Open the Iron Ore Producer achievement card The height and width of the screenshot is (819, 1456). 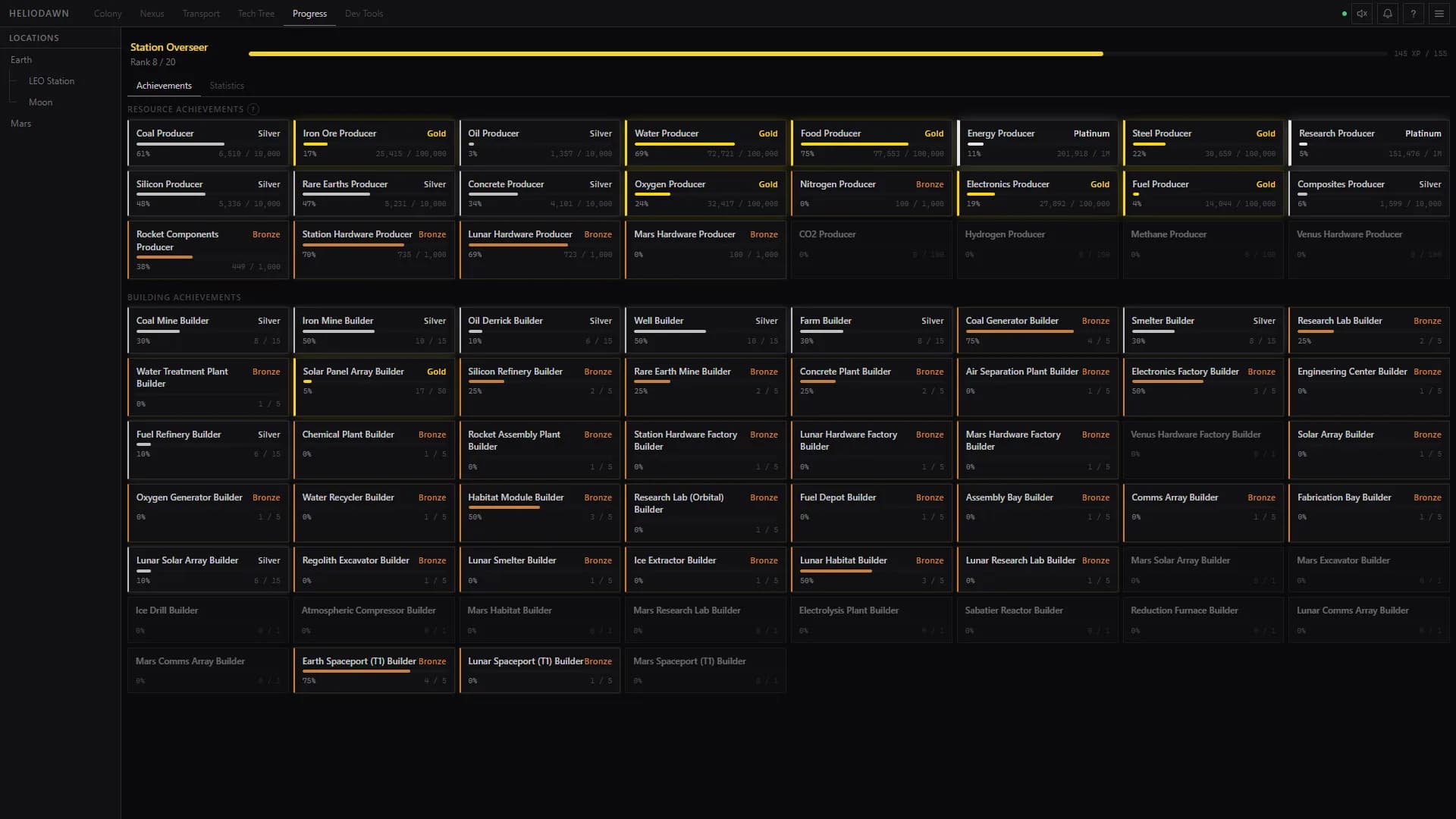click(x=374, y=143)
